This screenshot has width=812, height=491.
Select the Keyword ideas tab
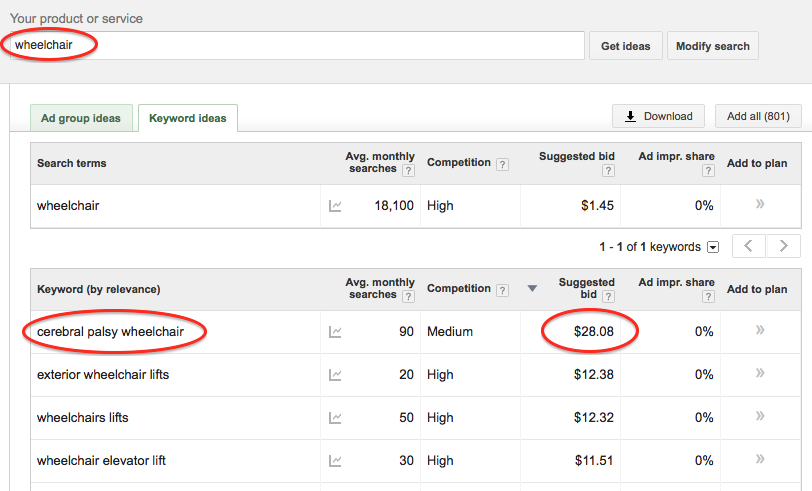(x=187, y=118)
